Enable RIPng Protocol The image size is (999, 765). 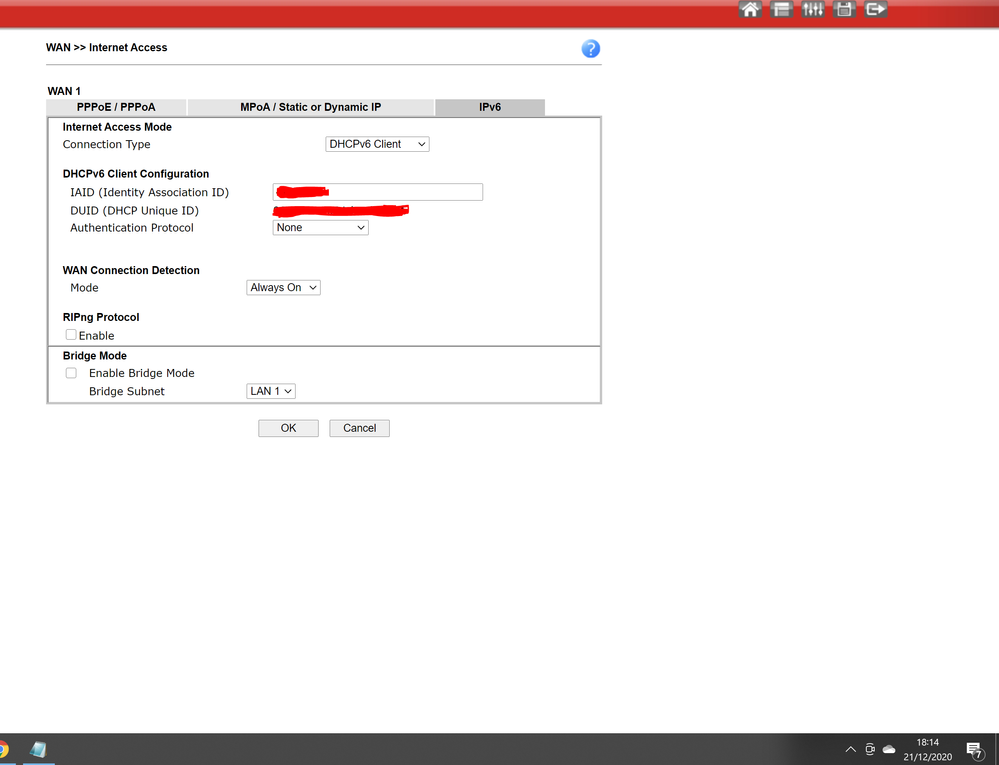pos(70,335)
